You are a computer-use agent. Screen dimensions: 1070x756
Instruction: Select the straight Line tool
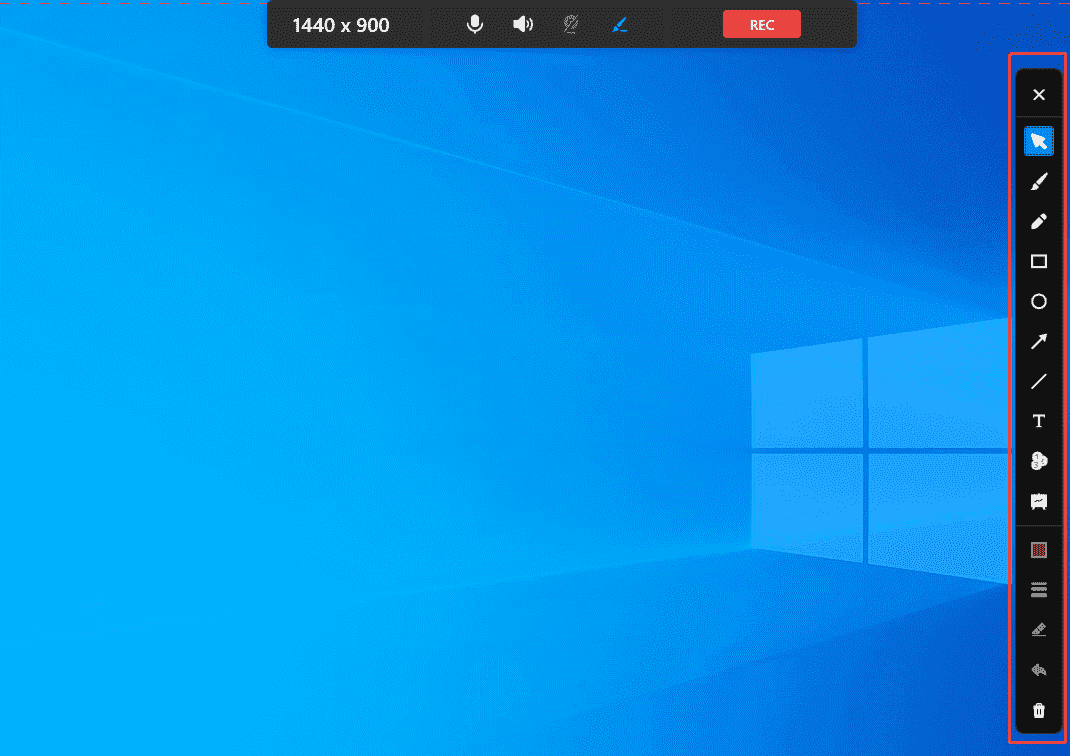coord(1038,381)
